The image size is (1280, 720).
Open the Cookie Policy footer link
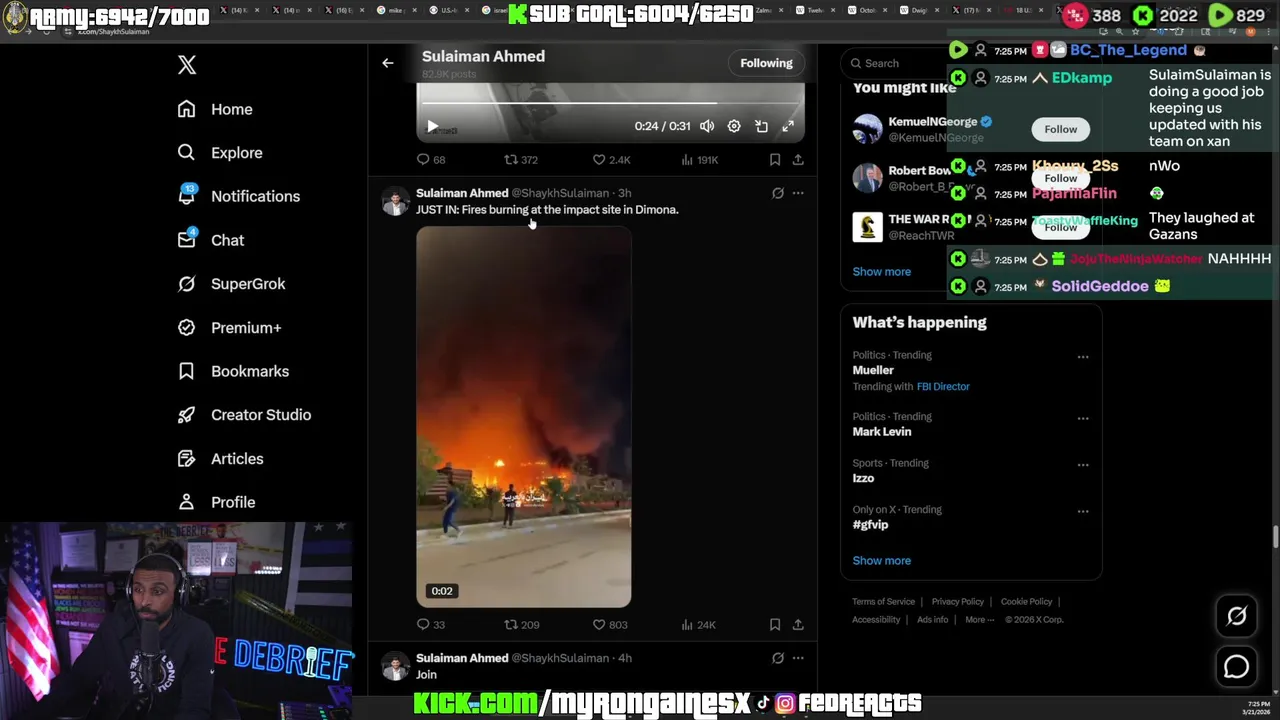point(1027,602)
